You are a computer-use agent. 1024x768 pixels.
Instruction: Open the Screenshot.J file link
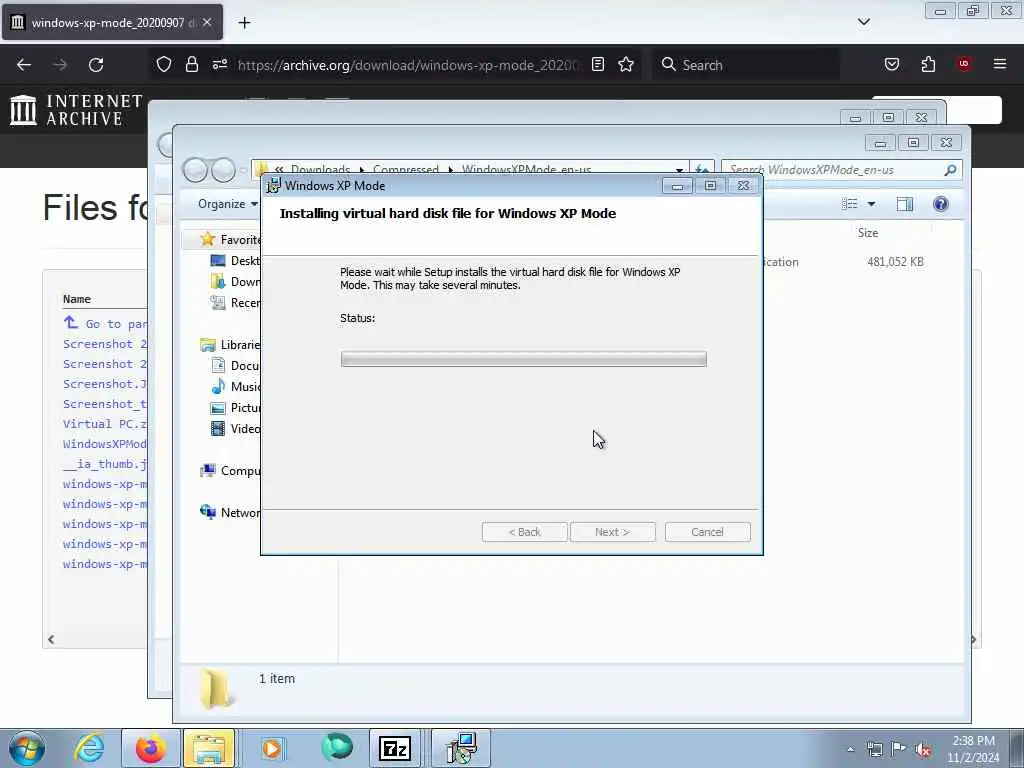pos(104,384)
